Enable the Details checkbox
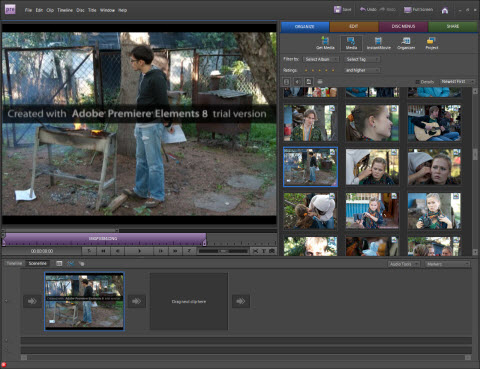This screenshot has width=480, height=369. coord(417,82)
